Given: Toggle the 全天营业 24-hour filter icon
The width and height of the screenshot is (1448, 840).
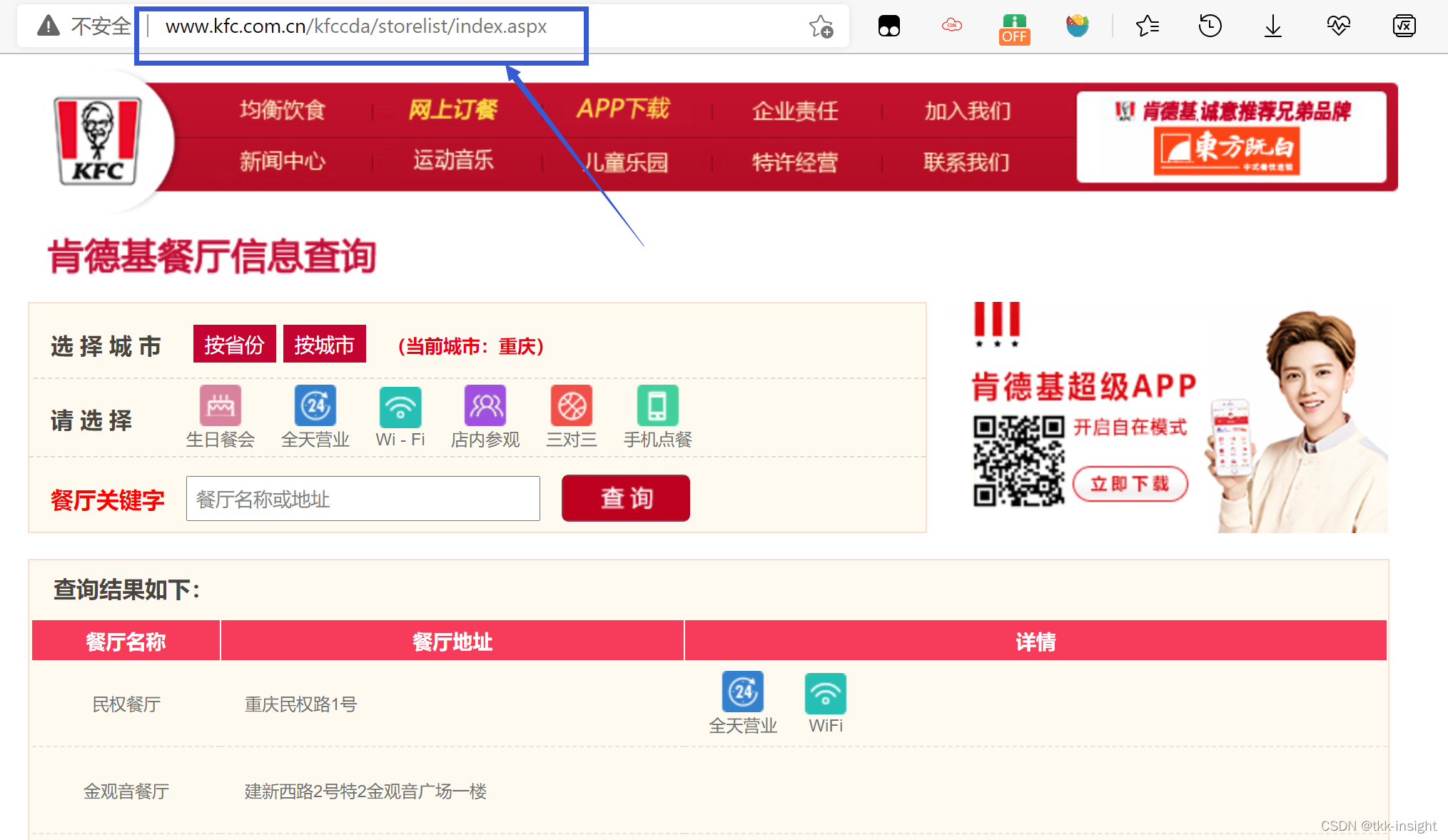Looking at the screenshot, I should coord(315,406).
